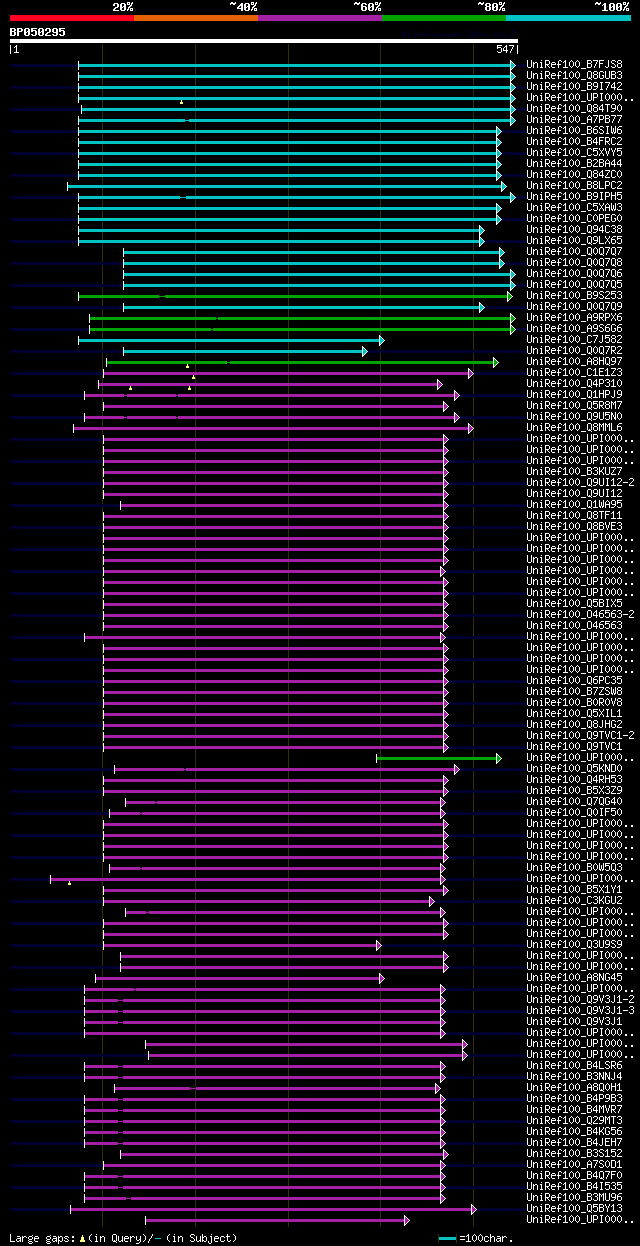
Task: Click hit label UniRef100_B4LSR6
Action: coord(574,1065)
